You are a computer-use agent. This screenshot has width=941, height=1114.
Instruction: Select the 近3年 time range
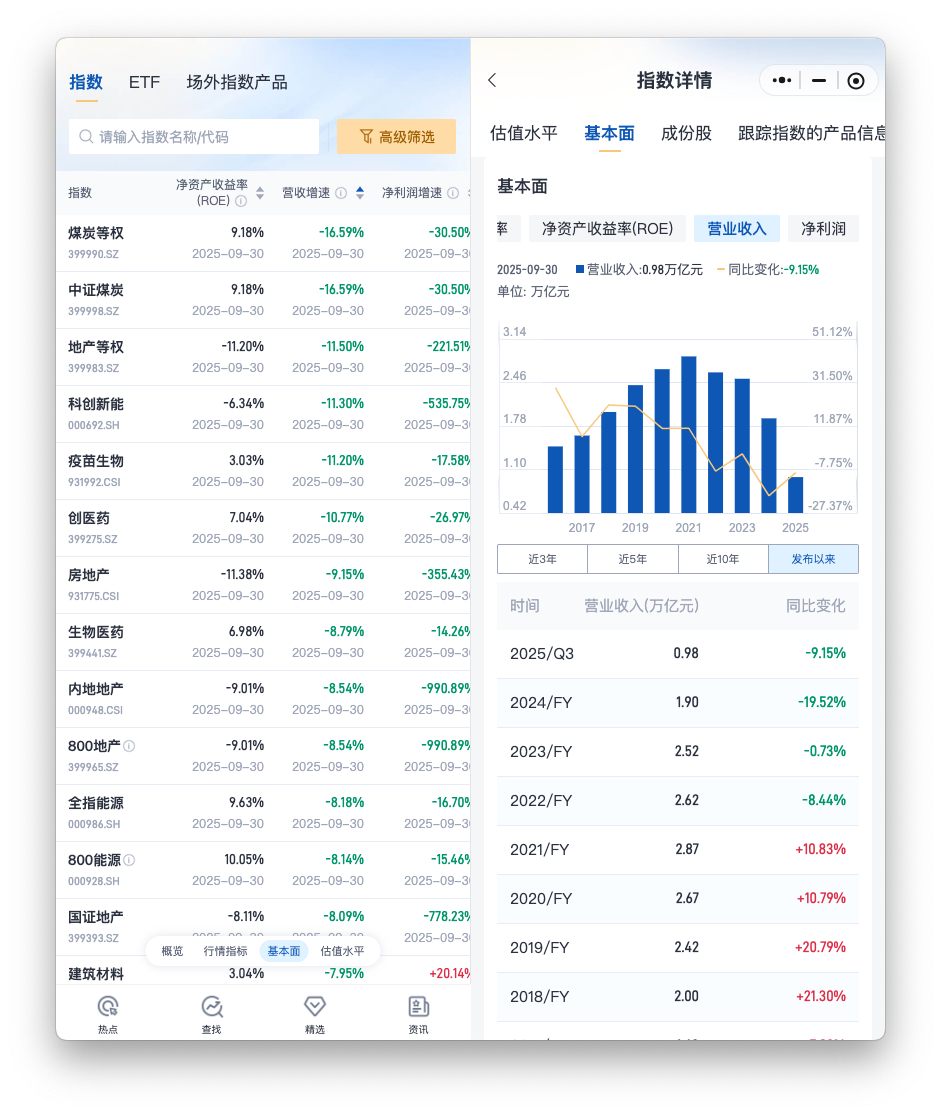tap(542, 559)
